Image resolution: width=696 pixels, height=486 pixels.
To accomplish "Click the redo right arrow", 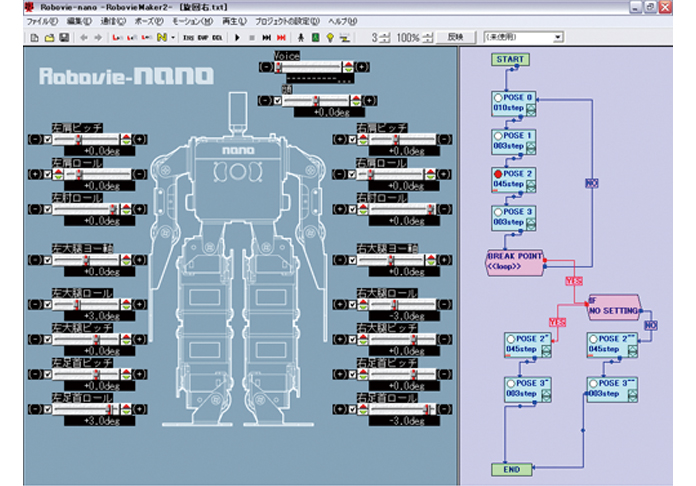I will 99,38.
